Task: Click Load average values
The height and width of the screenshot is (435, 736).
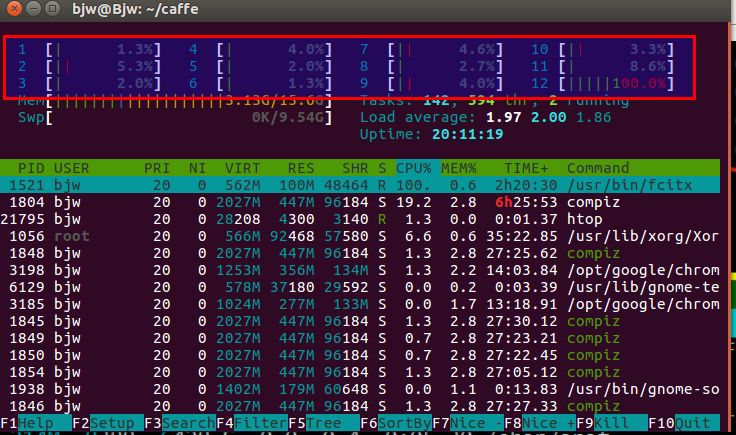Action: pyautogui.click(x=548, y=117)
